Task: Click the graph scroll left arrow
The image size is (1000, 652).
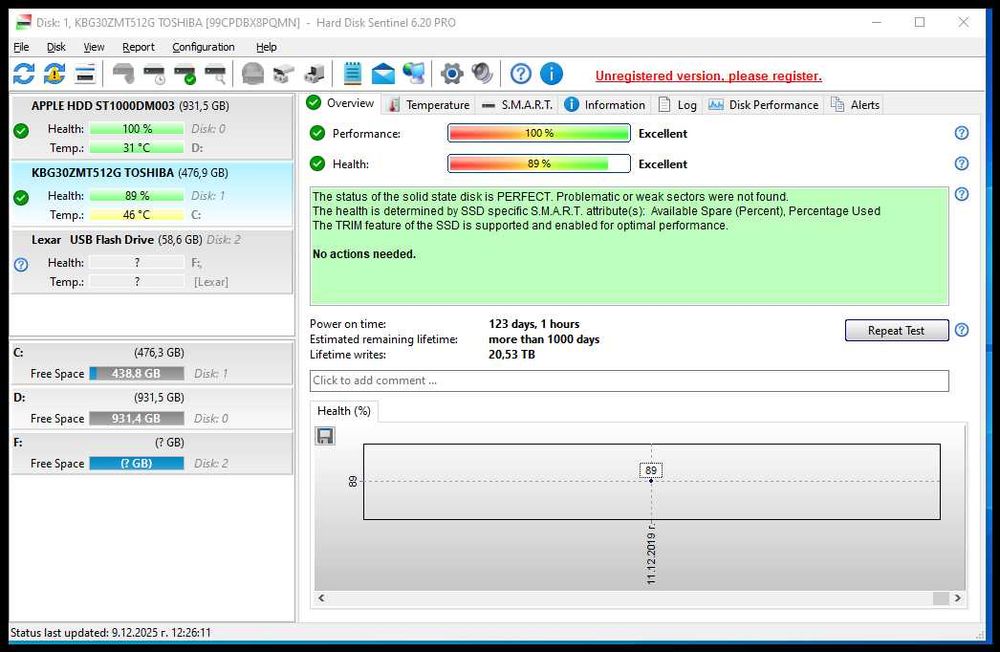Action: pos(321,598)
